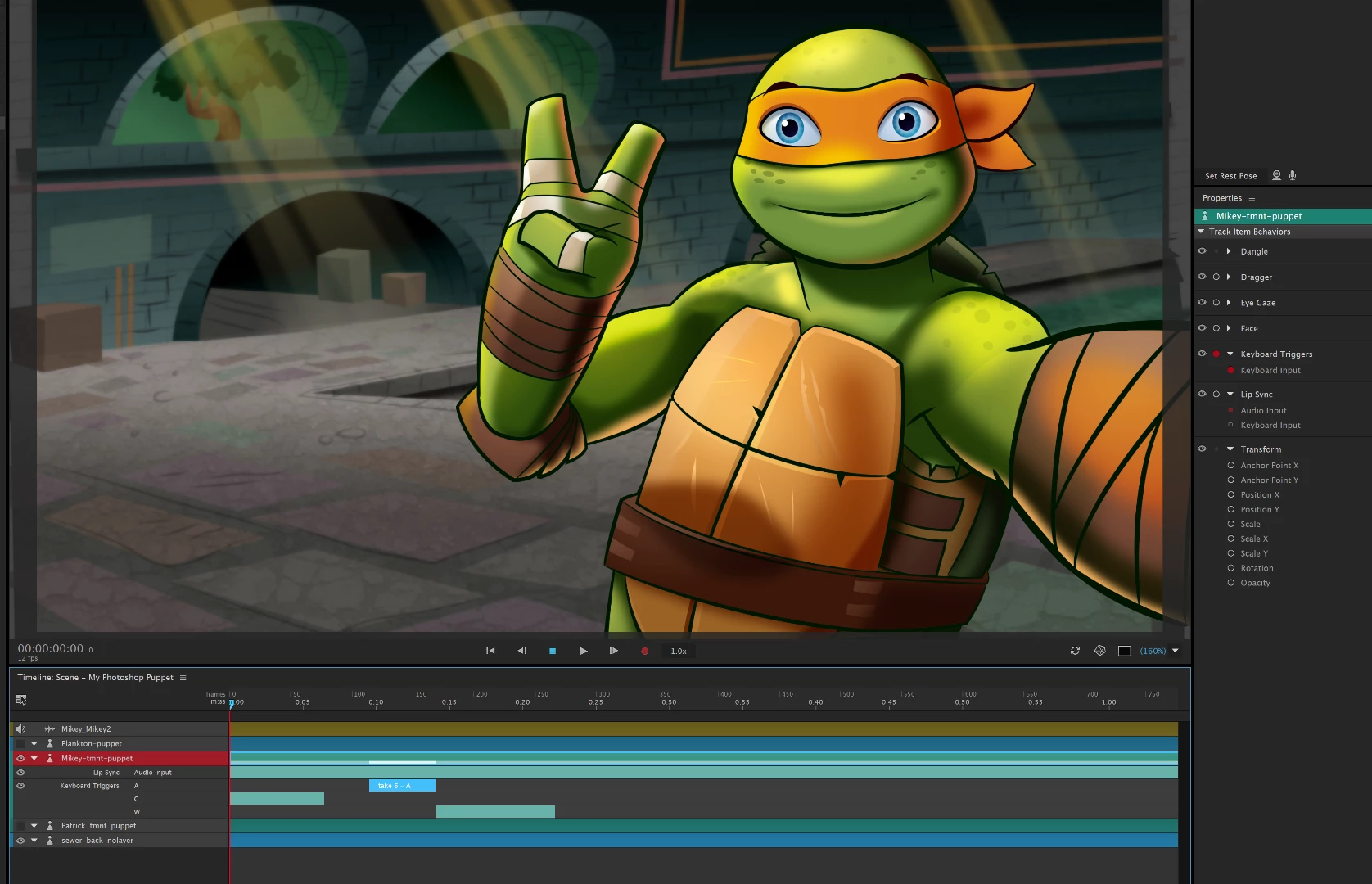This screenshot has height=884, width=1372.
Task: Arm the Position Y parameter
Action: pyautogui.click(x=1230, y=509)
